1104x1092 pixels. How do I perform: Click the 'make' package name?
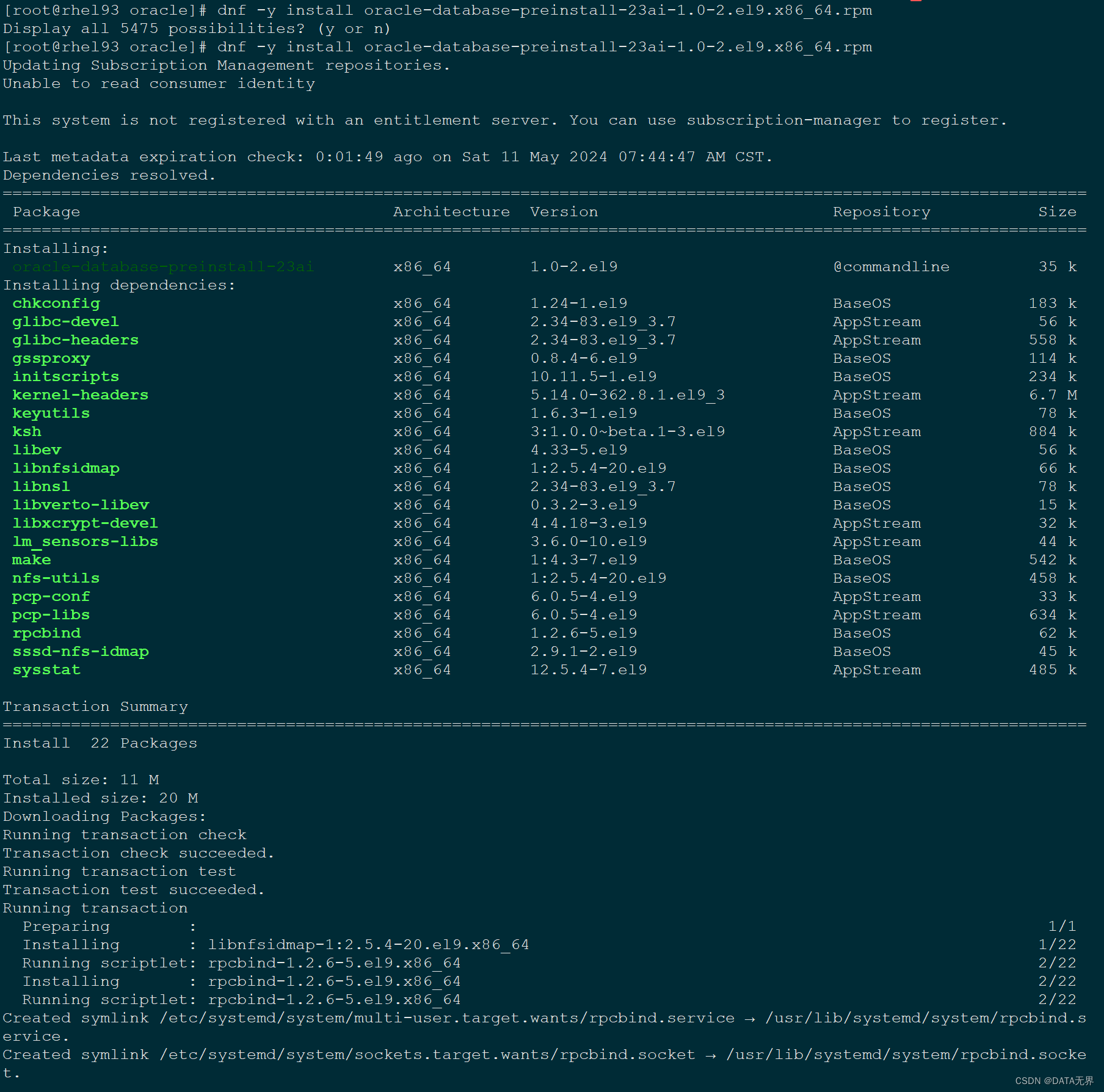click(32, 560)
